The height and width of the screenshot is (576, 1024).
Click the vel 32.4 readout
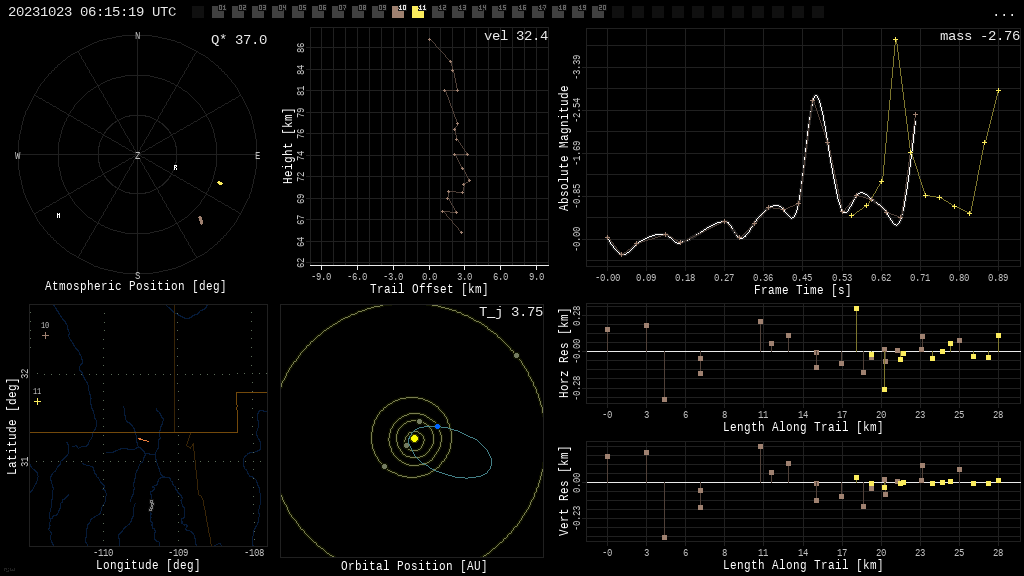pos(516,36)
